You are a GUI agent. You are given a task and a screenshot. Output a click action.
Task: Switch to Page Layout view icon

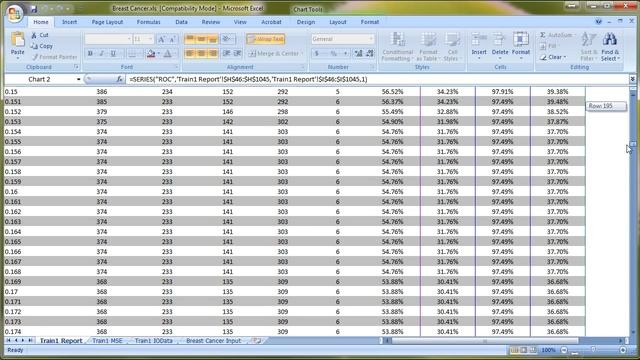click(x=524, y=350)
